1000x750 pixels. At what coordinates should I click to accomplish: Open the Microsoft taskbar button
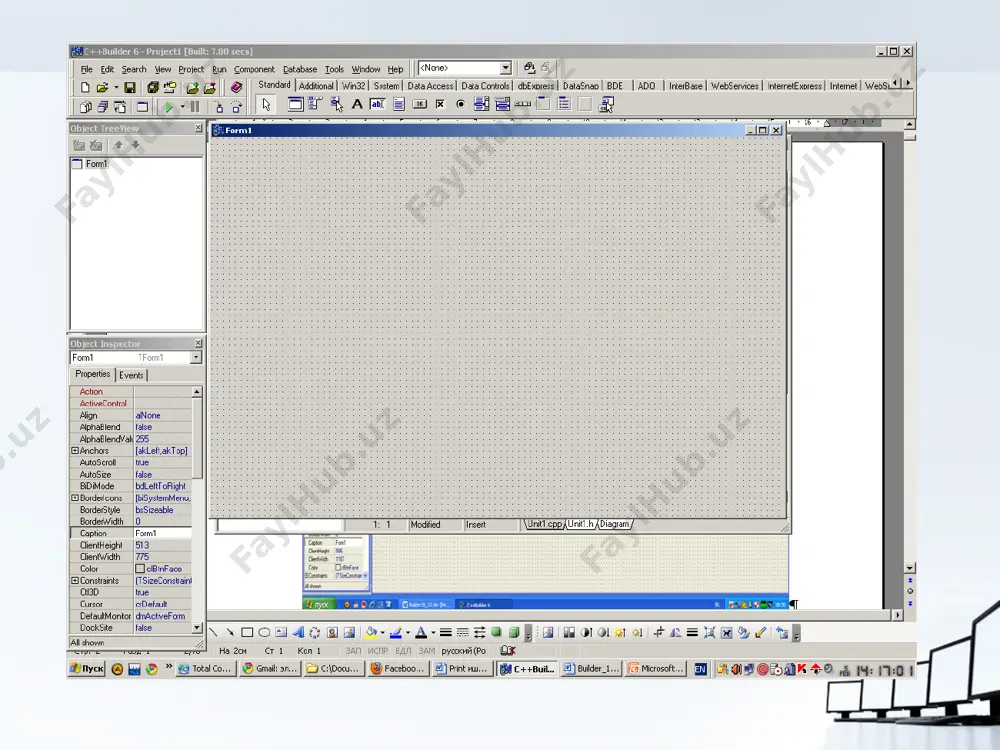(656, 668)
